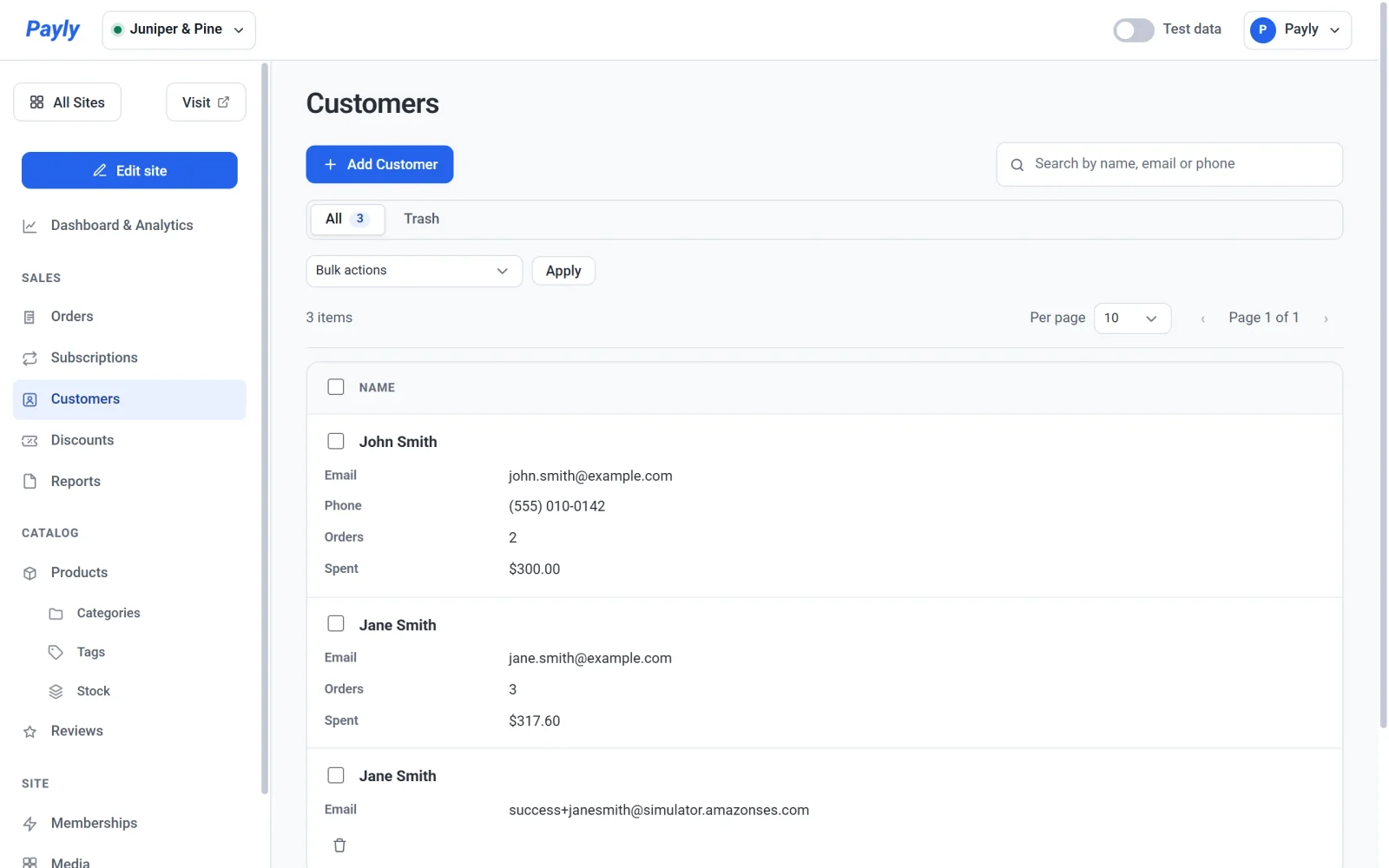Viewport: 1389px width, 868px height.
Task: Click the Discounts ticket icon
Action: click(x=30, y=441)
